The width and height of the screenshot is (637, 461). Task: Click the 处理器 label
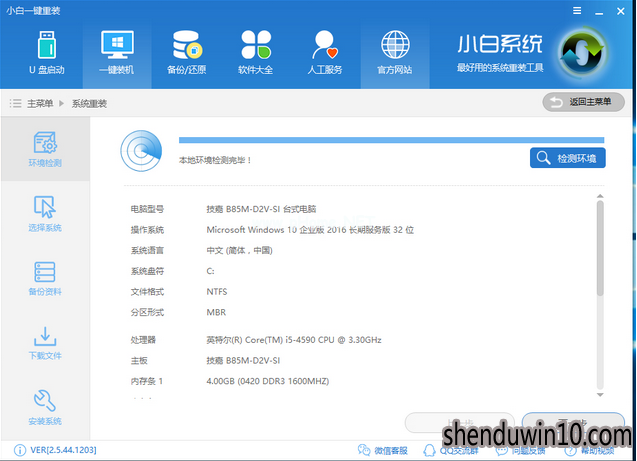click(x=143, y=340)
